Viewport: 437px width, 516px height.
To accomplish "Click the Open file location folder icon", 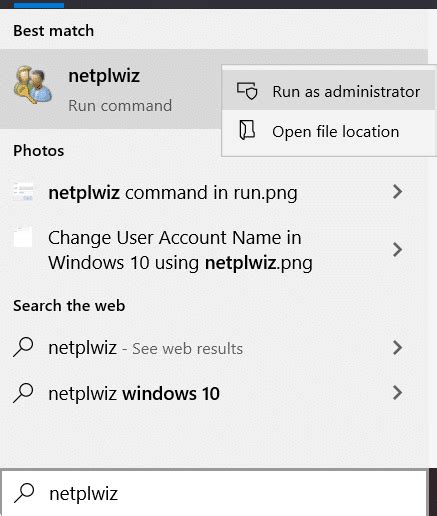I will pyautogui.click(x=247, y=130).
